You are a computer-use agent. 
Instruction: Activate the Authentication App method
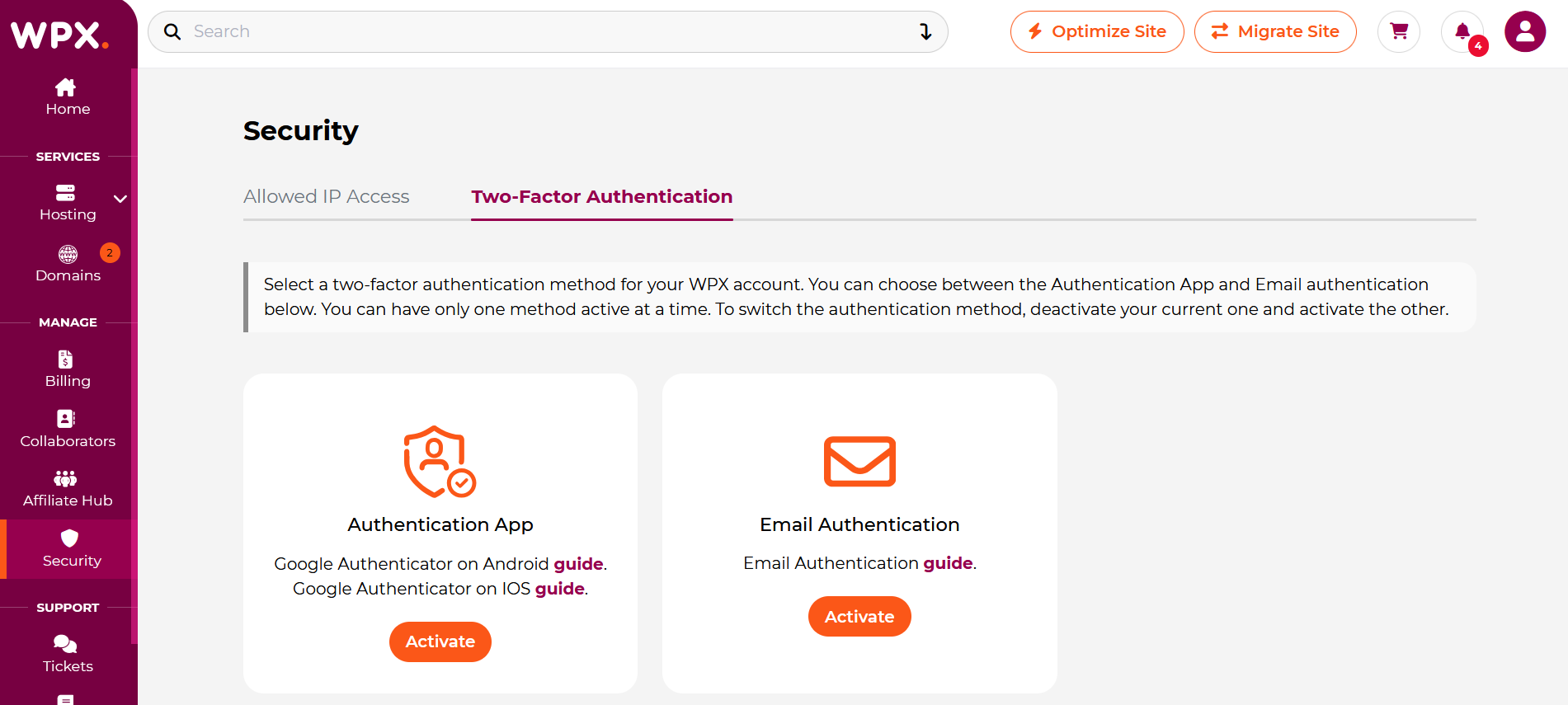coord(440,642)
